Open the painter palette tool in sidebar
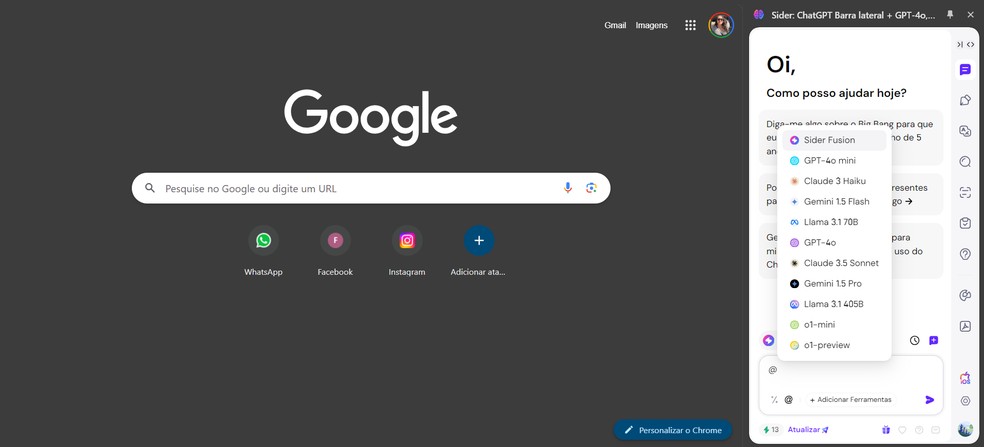 click(x=965, y=296)
